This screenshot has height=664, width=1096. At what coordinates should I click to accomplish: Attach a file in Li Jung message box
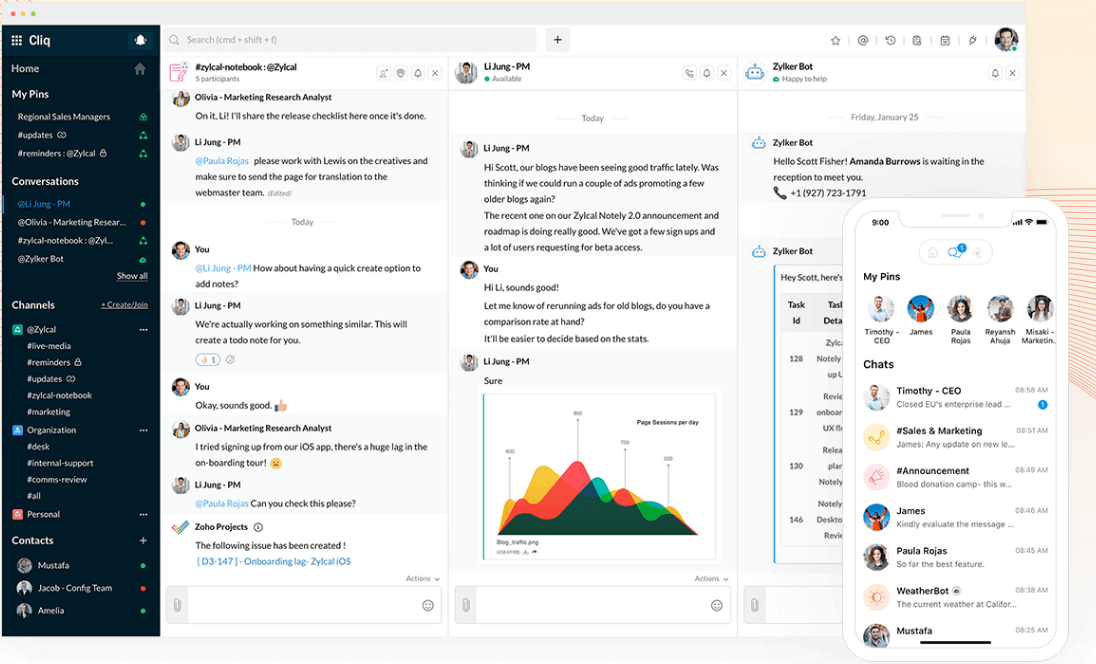pos(466,605)
